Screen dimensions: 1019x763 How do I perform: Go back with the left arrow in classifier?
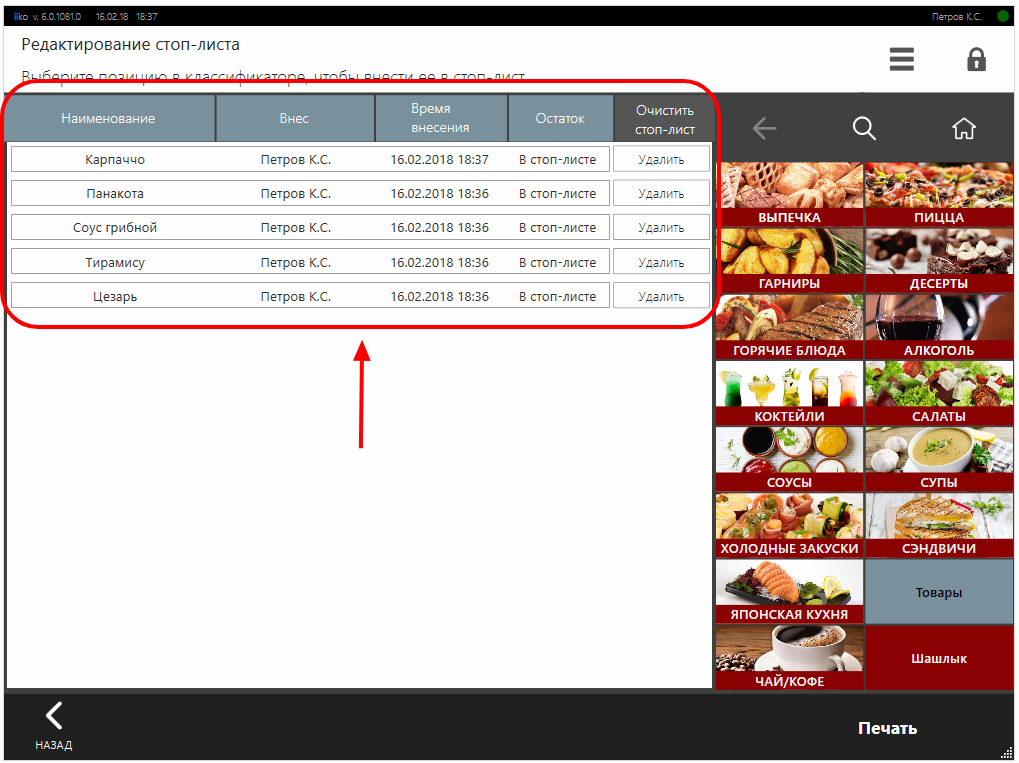[764, 128]
